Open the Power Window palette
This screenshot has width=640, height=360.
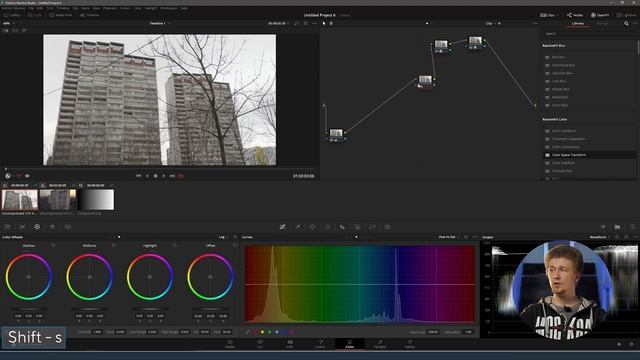(312, 227)
